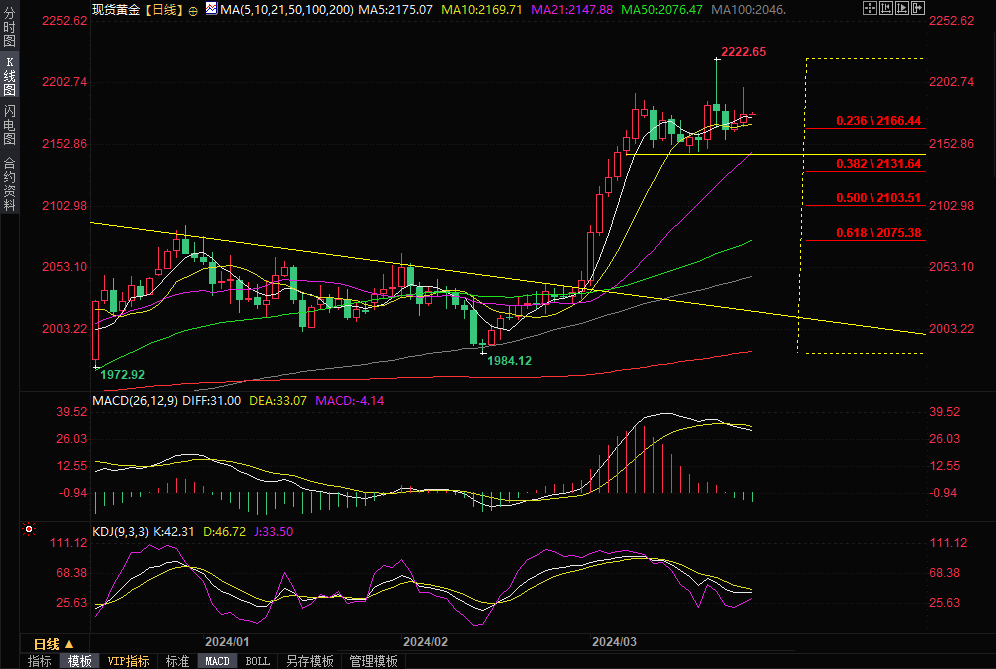
Task: Open the 闪电图 side tab
Action: [x=9, y=125]
